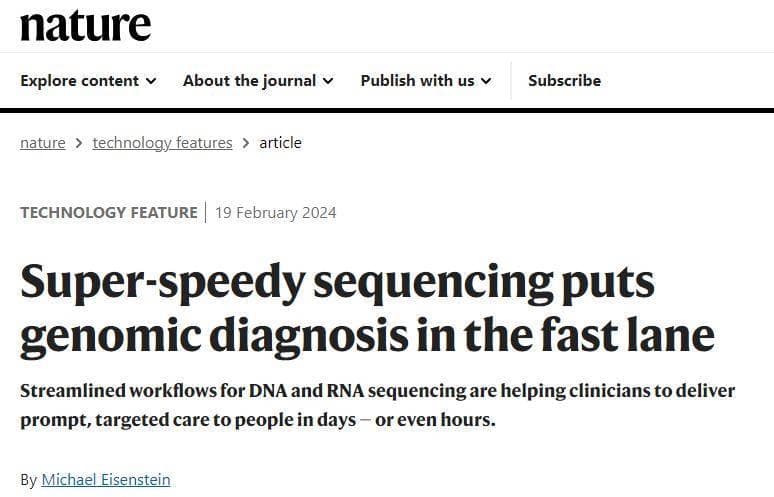This screenshot has height=497, width=774.
Task: Click the Streamlined workflows subtitle paragraph
Action: (x=378, y=405)
